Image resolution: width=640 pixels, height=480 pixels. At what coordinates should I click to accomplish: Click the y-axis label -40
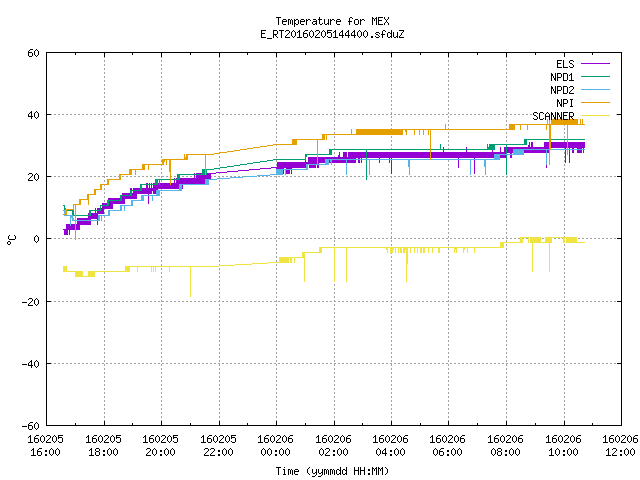31,364
